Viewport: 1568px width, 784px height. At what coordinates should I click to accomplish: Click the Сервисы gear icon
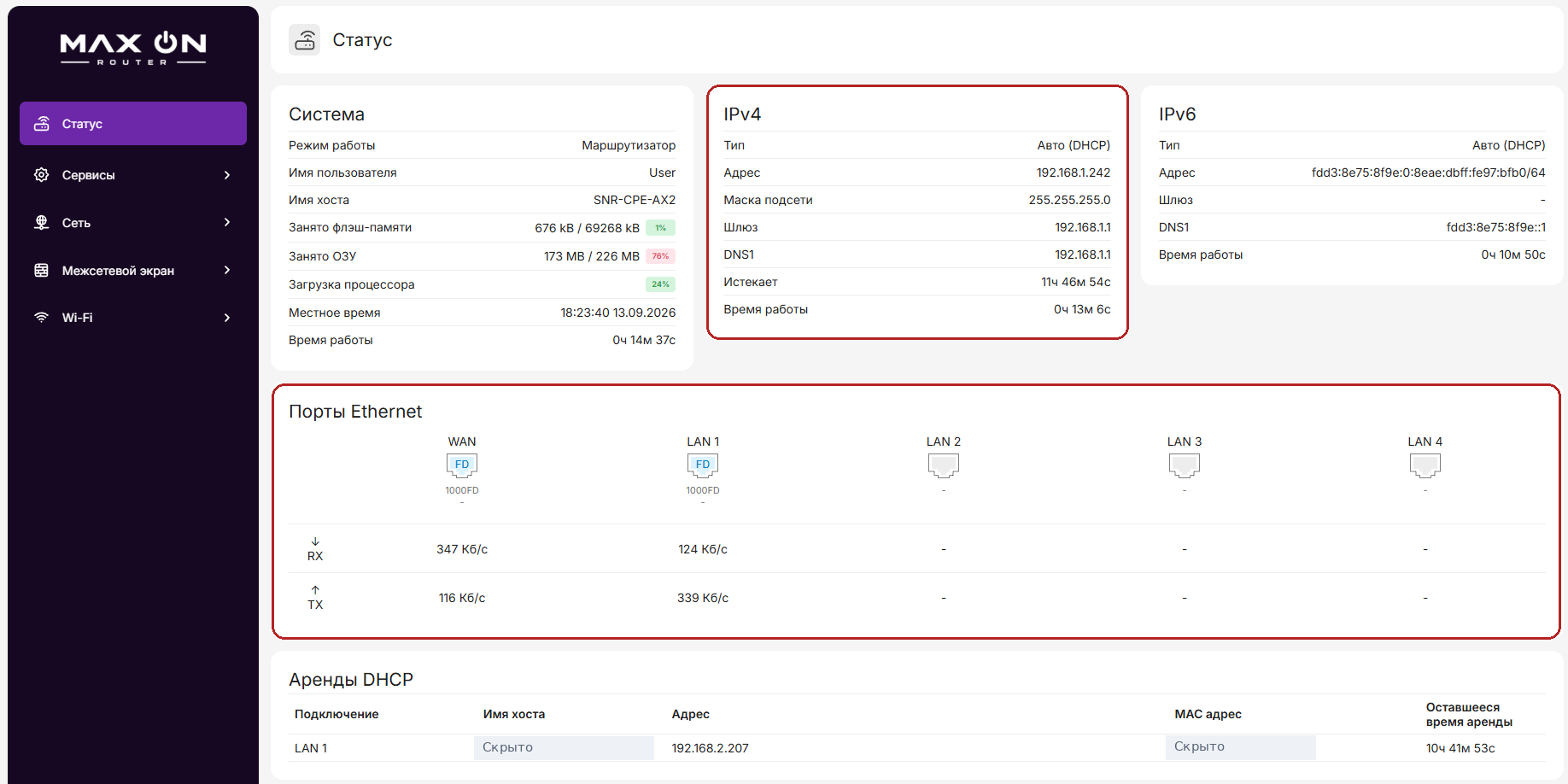[x=41, y=175]
